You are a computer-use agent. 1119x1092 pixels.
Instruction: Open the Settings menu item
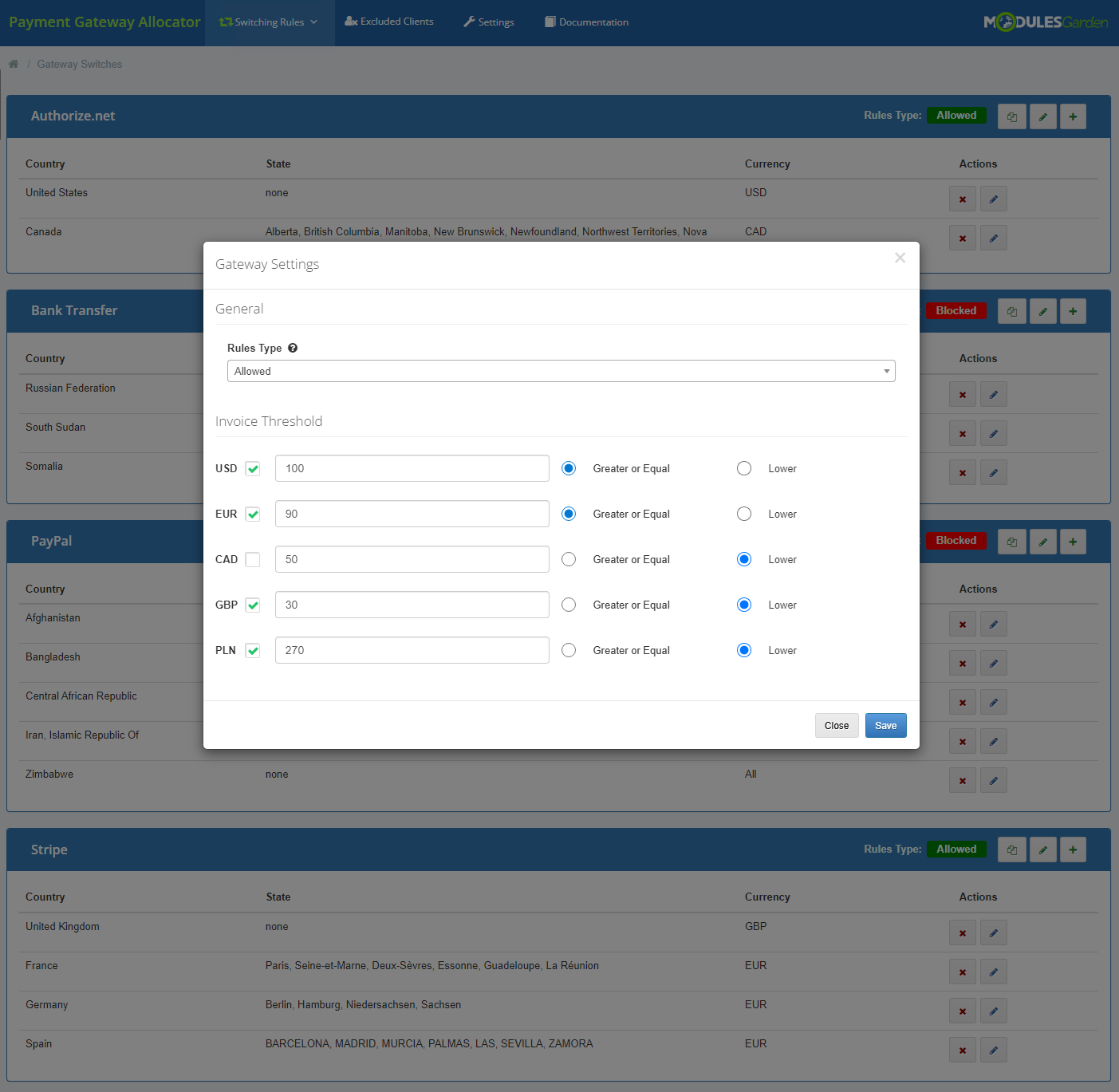click(x=489, y=22)
